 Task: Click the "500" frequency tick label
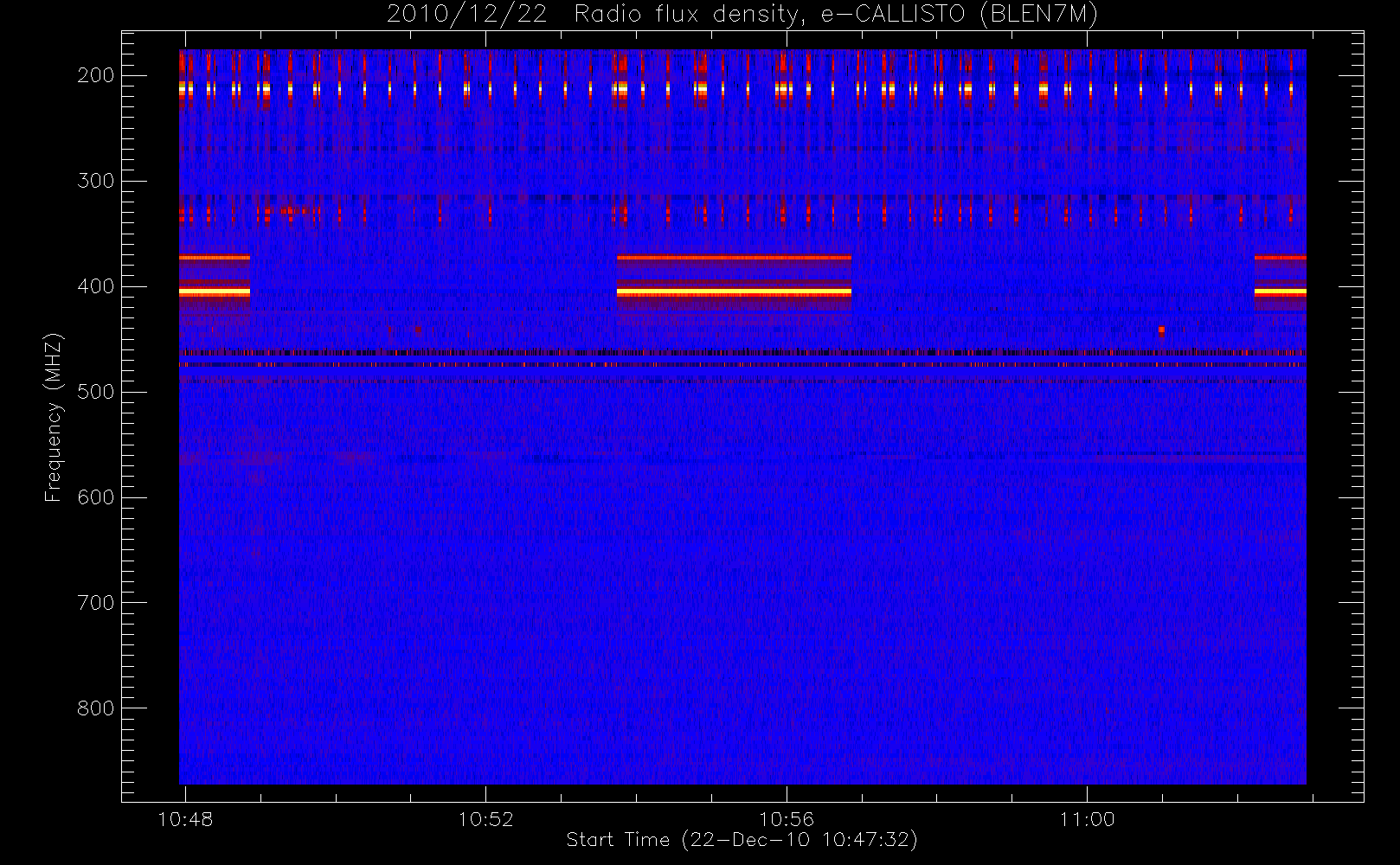click(x=95, y=392)
